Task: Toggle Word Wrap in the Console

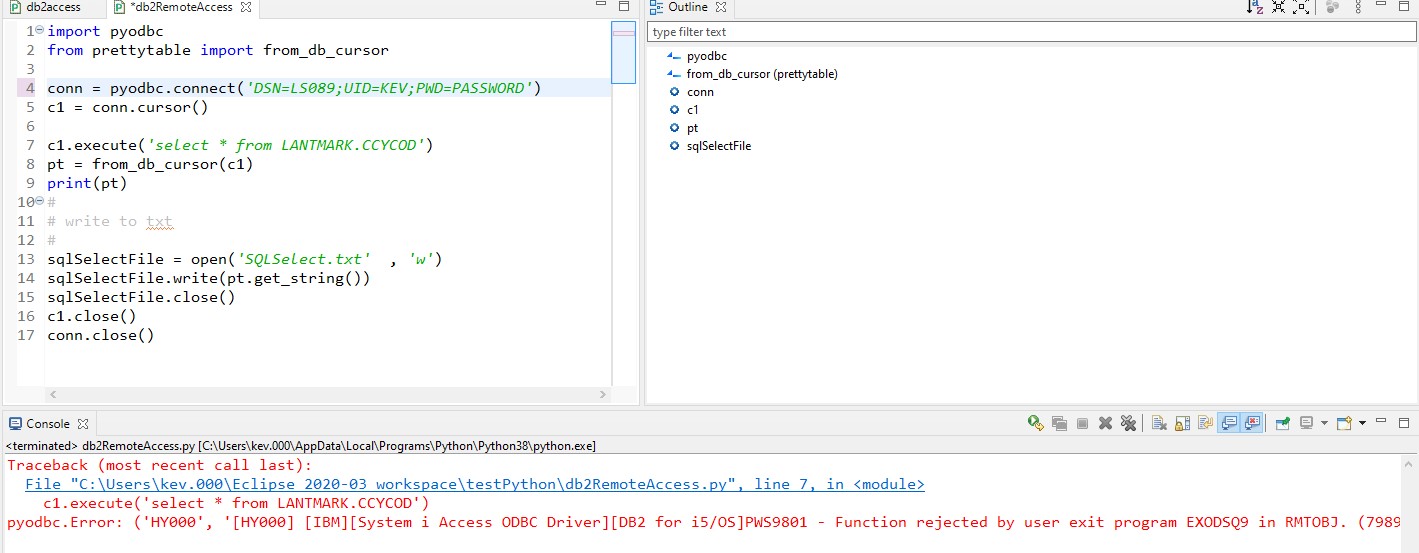Action: click(x=1205, y=423)
